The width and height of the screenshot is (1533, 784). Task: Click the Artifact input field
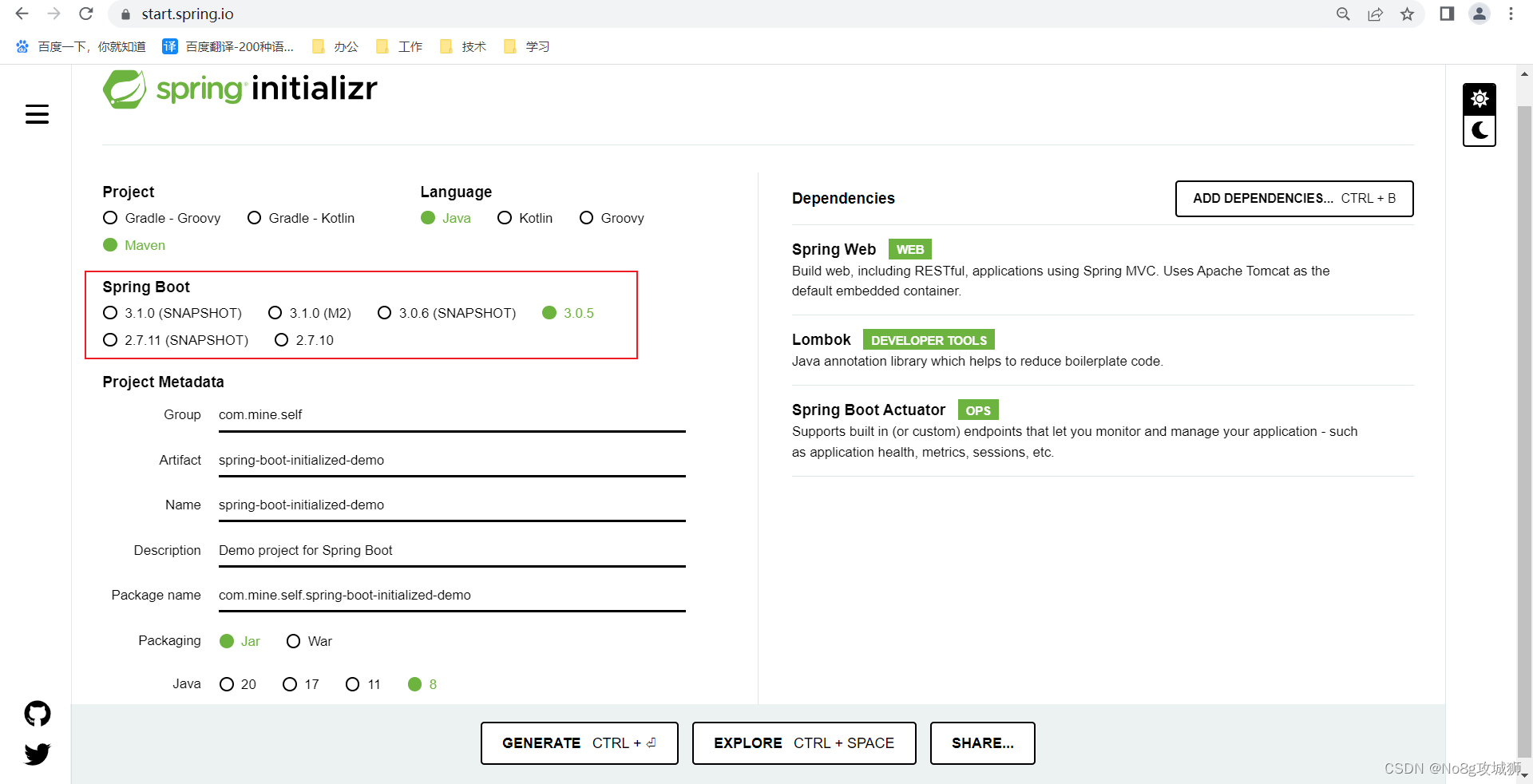tap(452, 461)
